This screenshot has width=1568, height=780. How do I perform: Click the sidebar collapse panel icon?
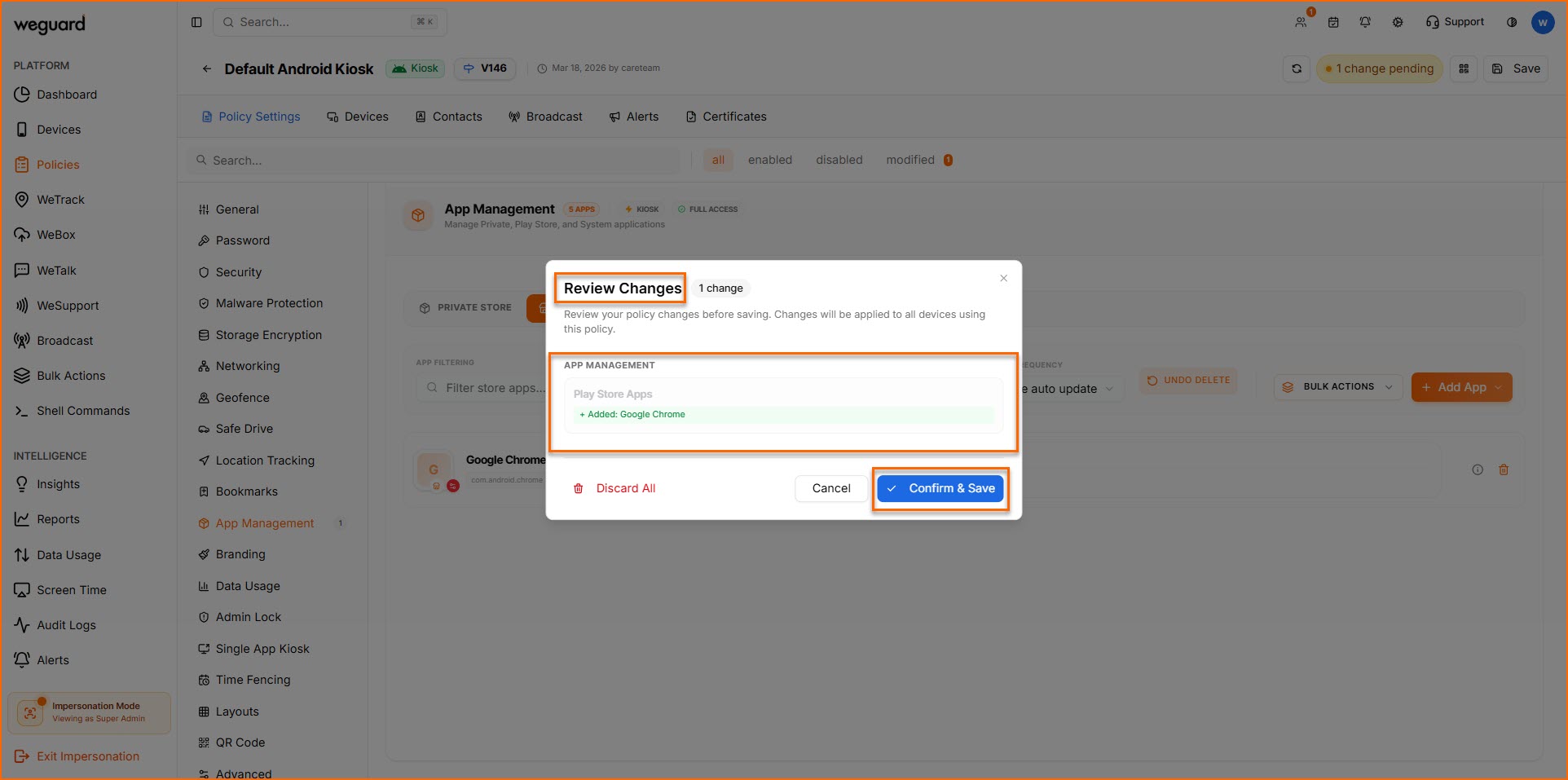tap(196, 22)
